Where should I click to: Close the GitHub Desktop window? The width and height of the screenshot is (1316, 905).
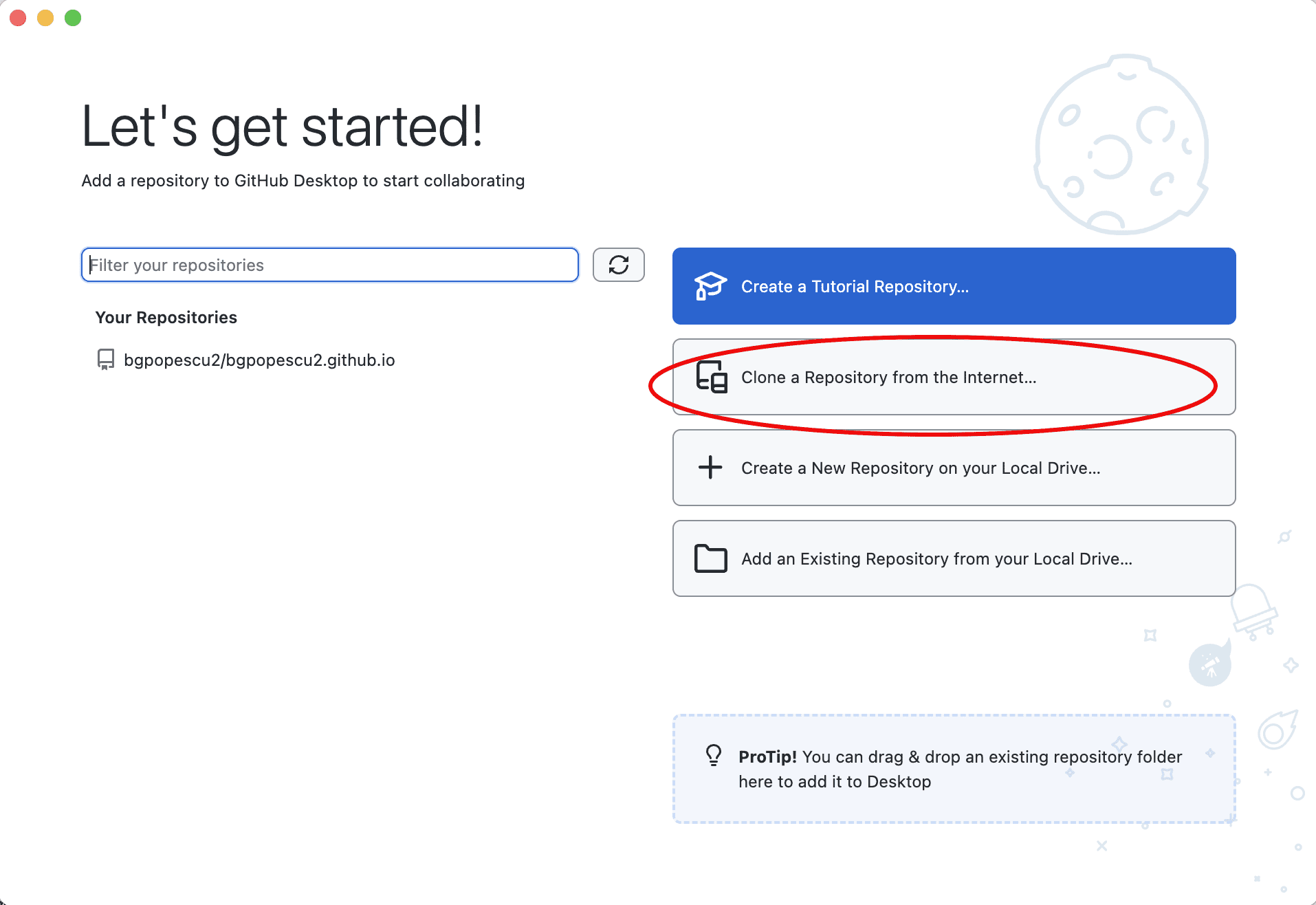coord(19,18)
